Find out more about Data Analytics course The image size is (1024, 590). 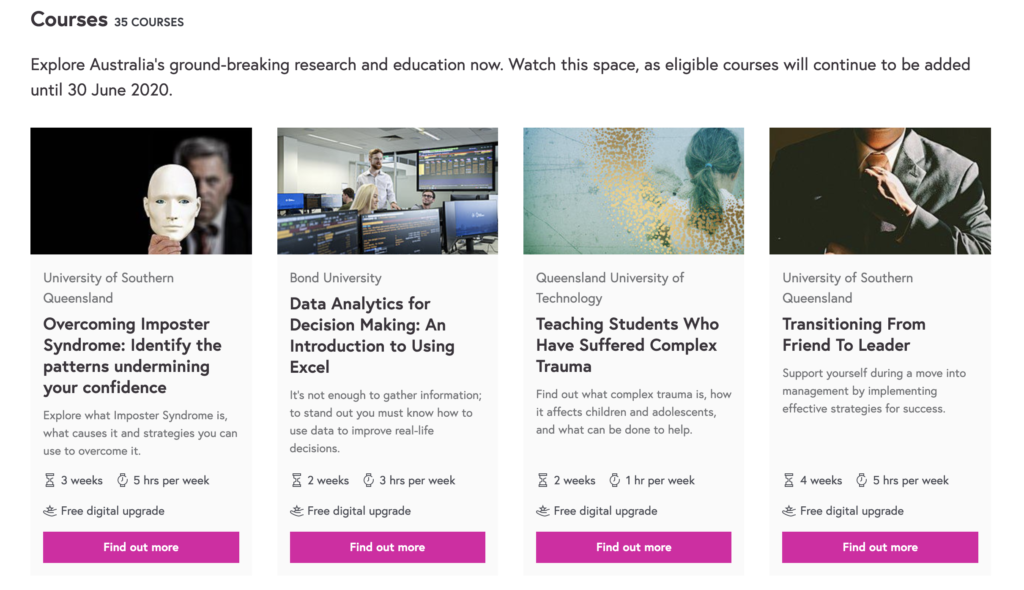pyautogui.click(x=387, y=547)
